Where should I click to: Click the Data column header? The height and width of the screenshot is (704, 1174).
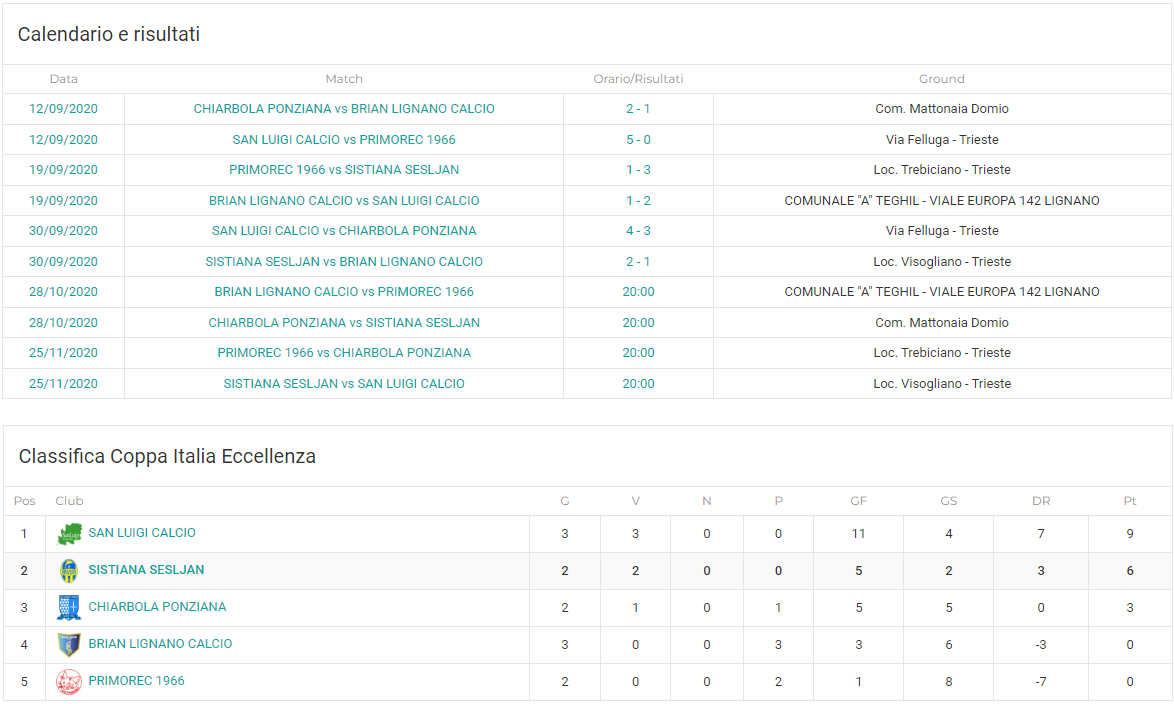coord(64,79)
